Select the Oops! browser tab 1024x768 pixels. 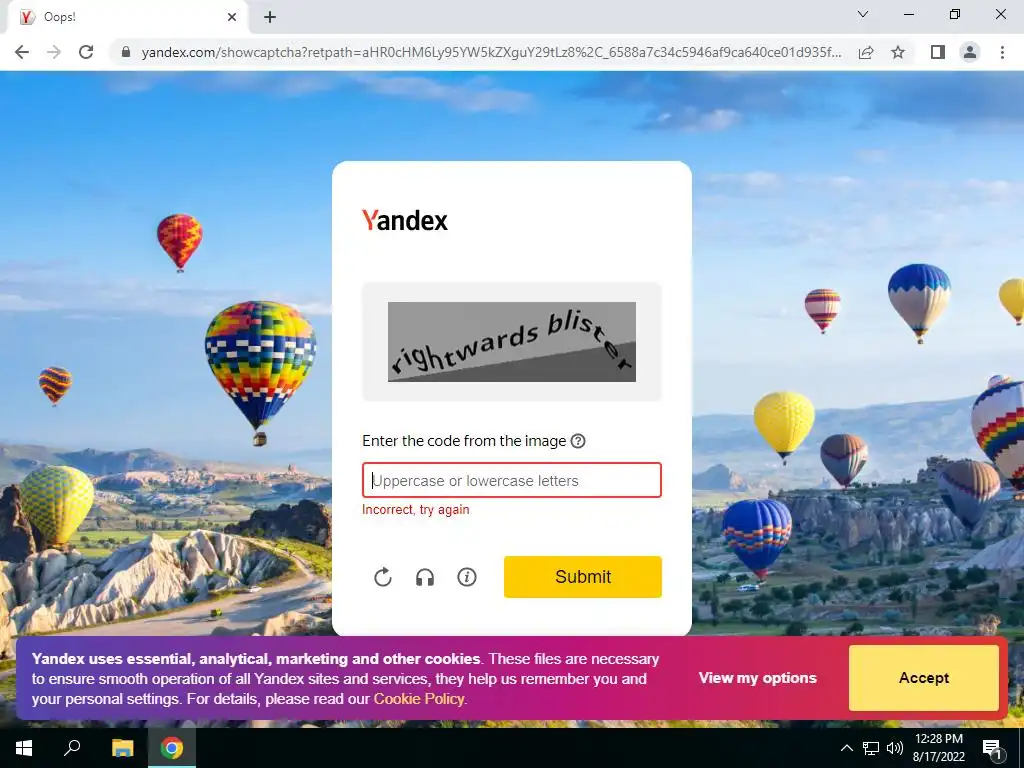127,17
